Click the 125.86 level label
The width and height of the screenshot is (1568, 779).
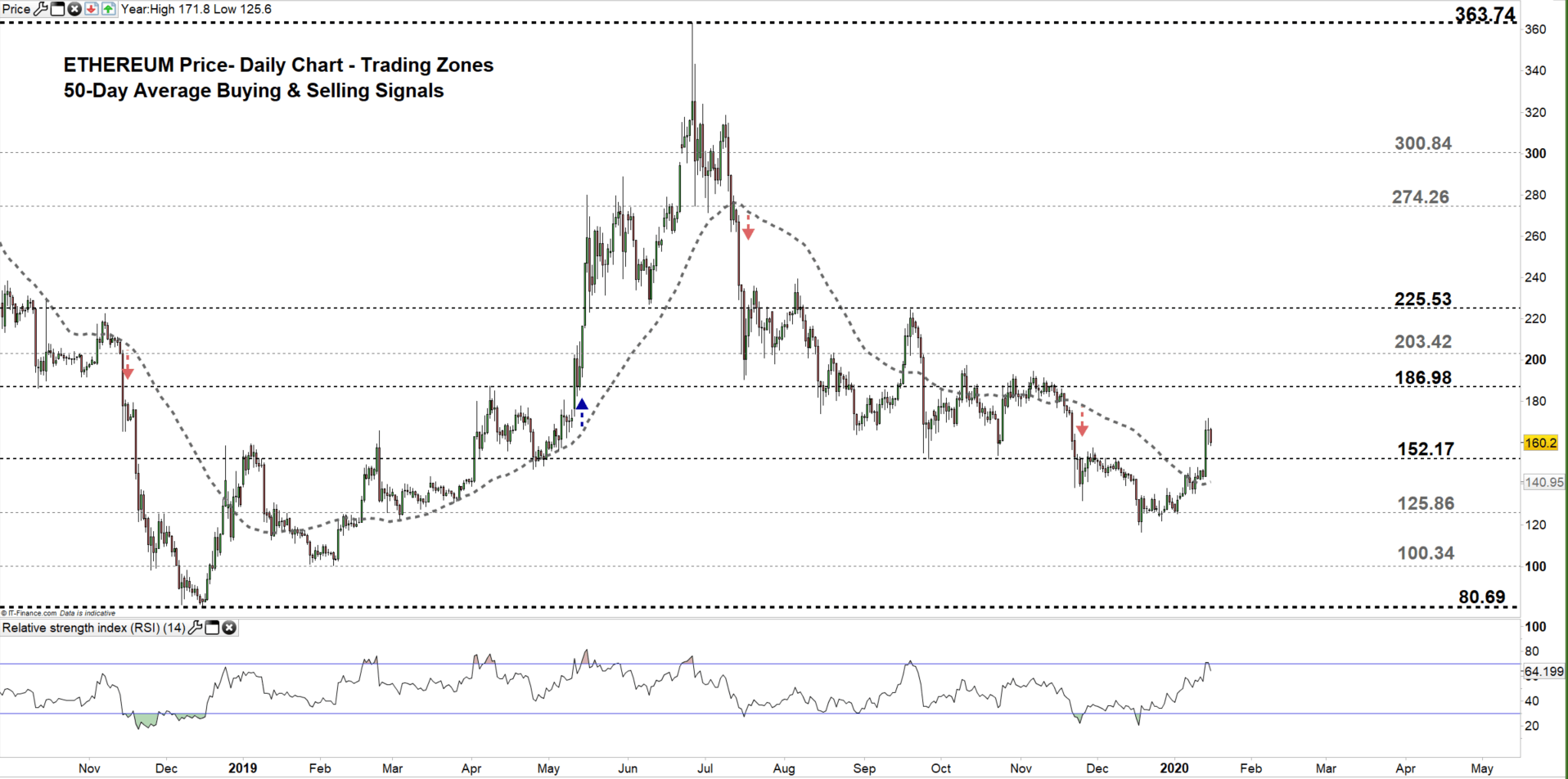pos(1426,503)
